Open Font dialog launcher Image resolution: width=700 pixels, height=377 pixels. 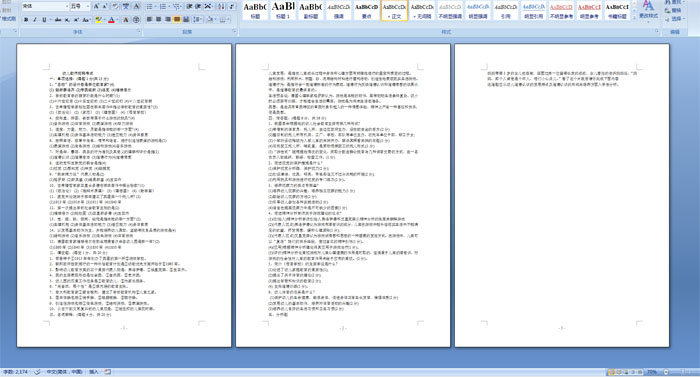(139, 31)
